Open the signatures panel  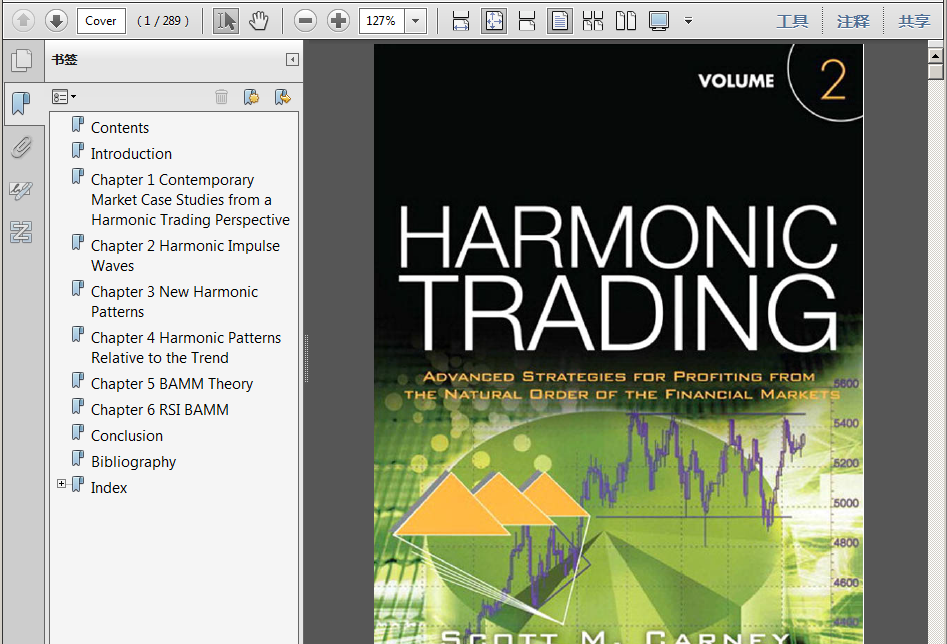(22, 190)
